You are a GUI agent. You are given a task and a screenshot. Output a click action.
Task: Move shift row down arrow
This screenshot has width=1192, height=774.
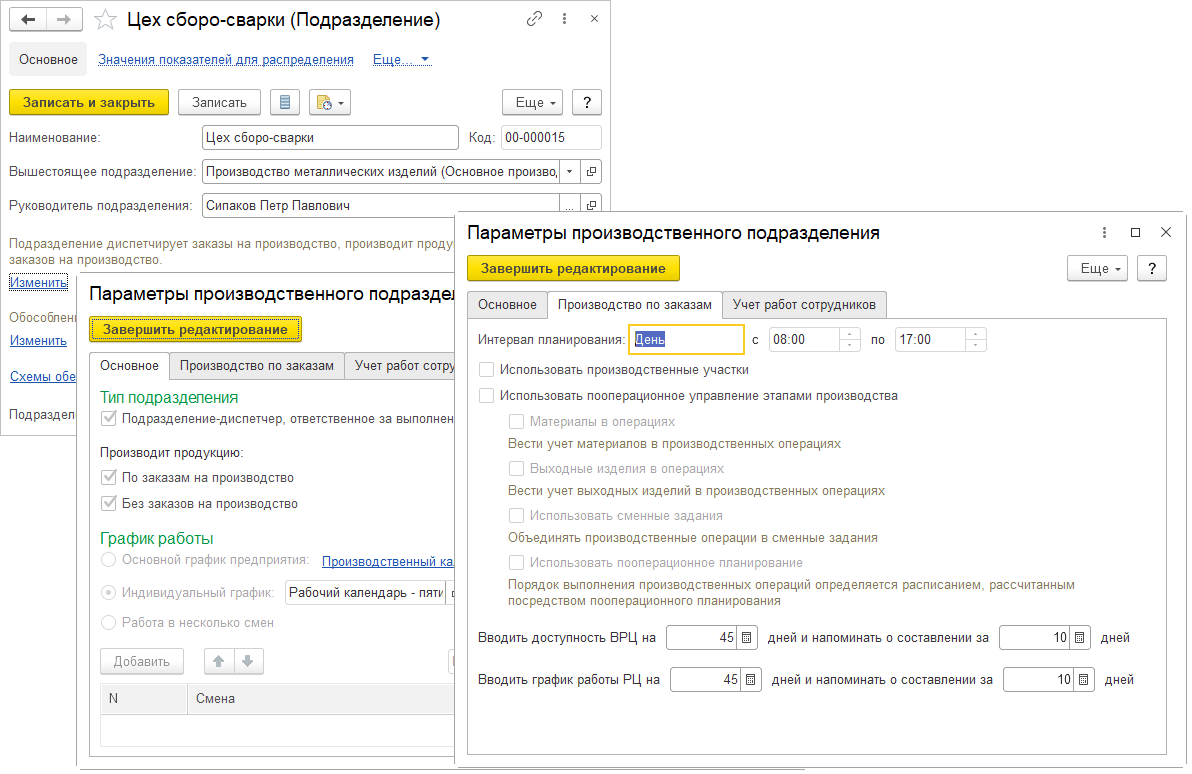[248, 661]
